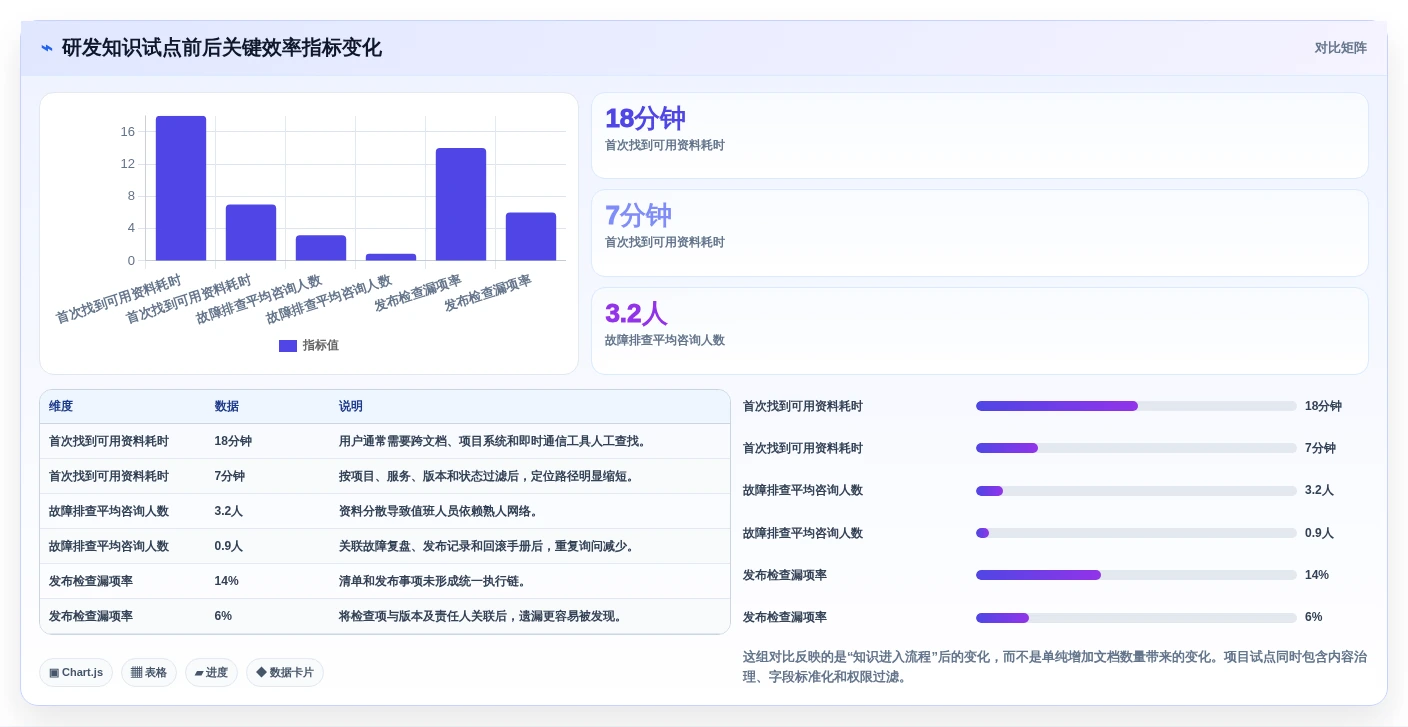Click the blue pulse icon beside the title
This screenshot has width=1408, height=727.
tap(46, 48)
